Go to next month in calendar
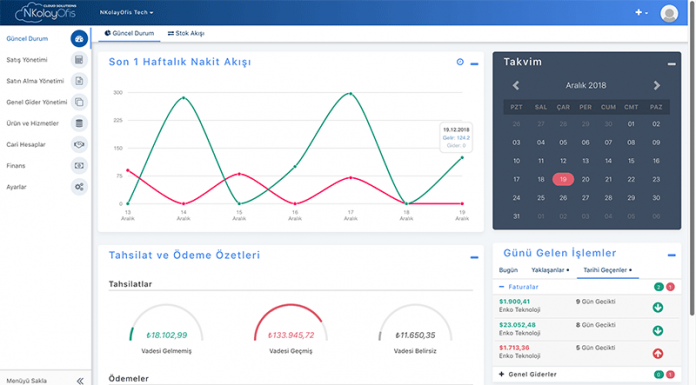Image resolution: width=696 pixels, height=385 pixels. [656, 85]
